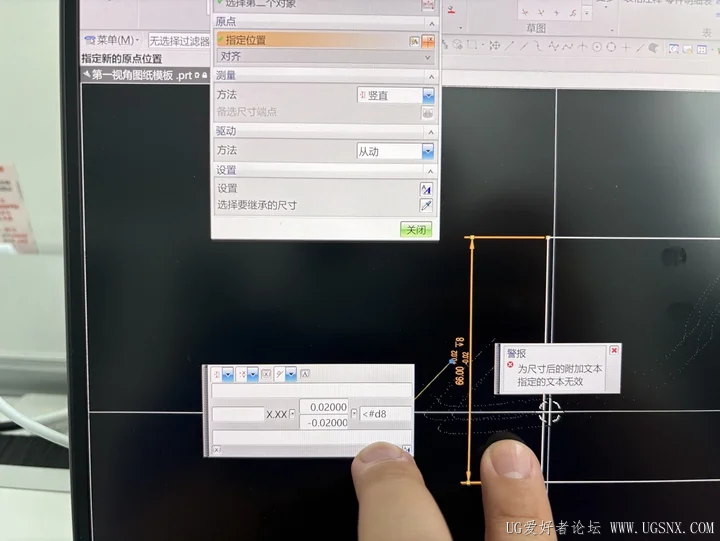Click the rectangle selection icon in selection bar

pyautogui.click(x=472, y=45)
